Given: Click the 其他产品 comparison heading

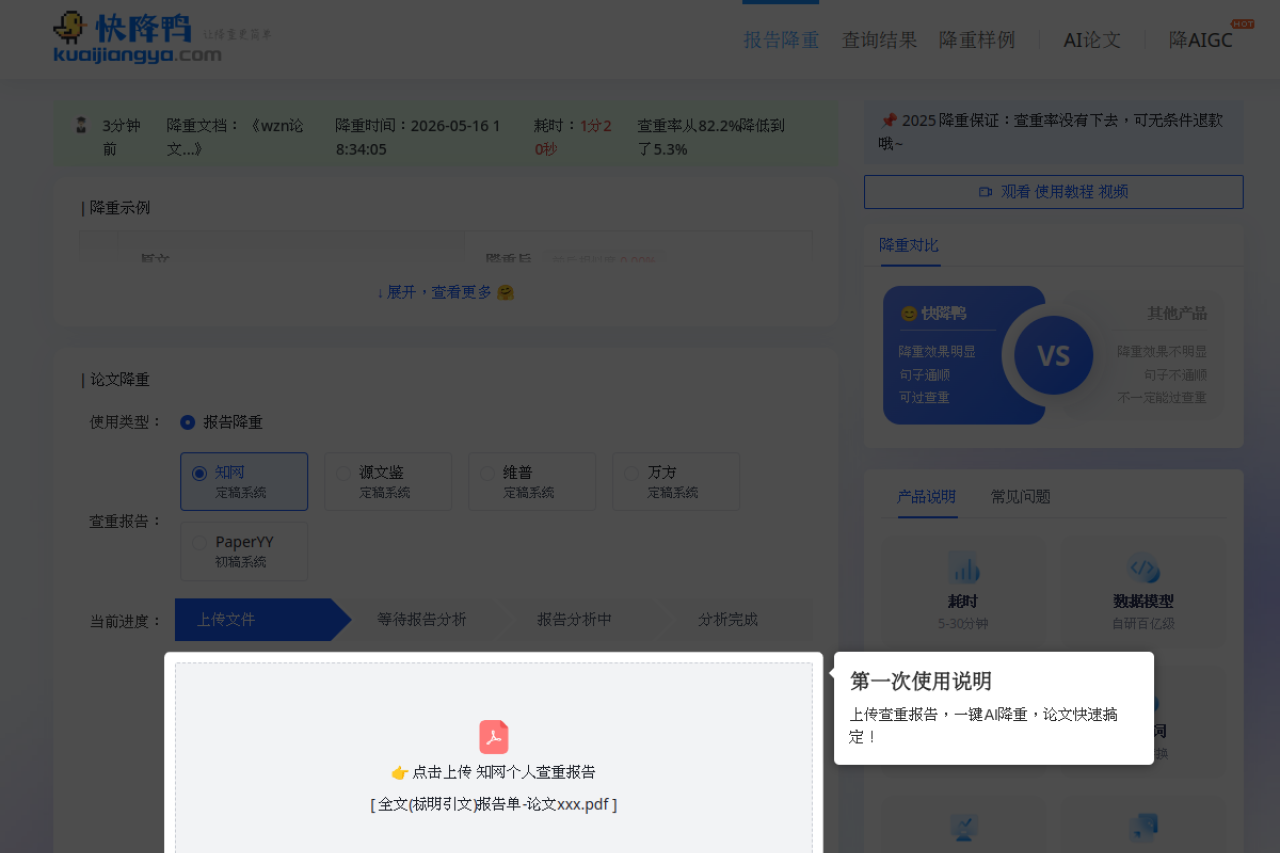Looking at the screenshot, I should (x=1177, y=313).
